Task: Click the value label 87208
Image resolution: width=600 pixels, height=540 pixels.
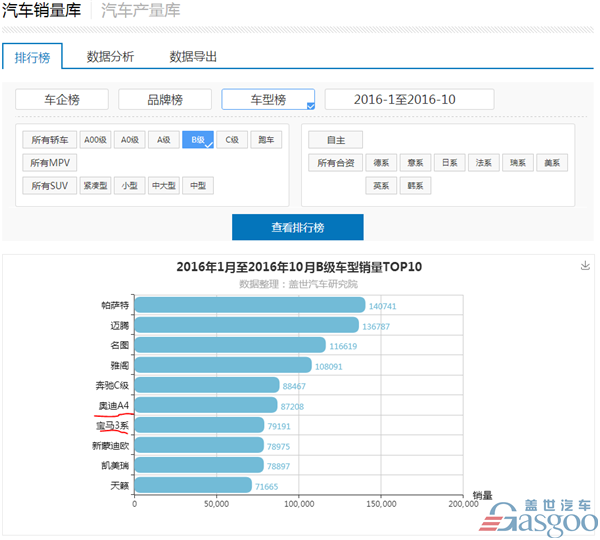Action: pyautogui.click(x=292, y=407)
